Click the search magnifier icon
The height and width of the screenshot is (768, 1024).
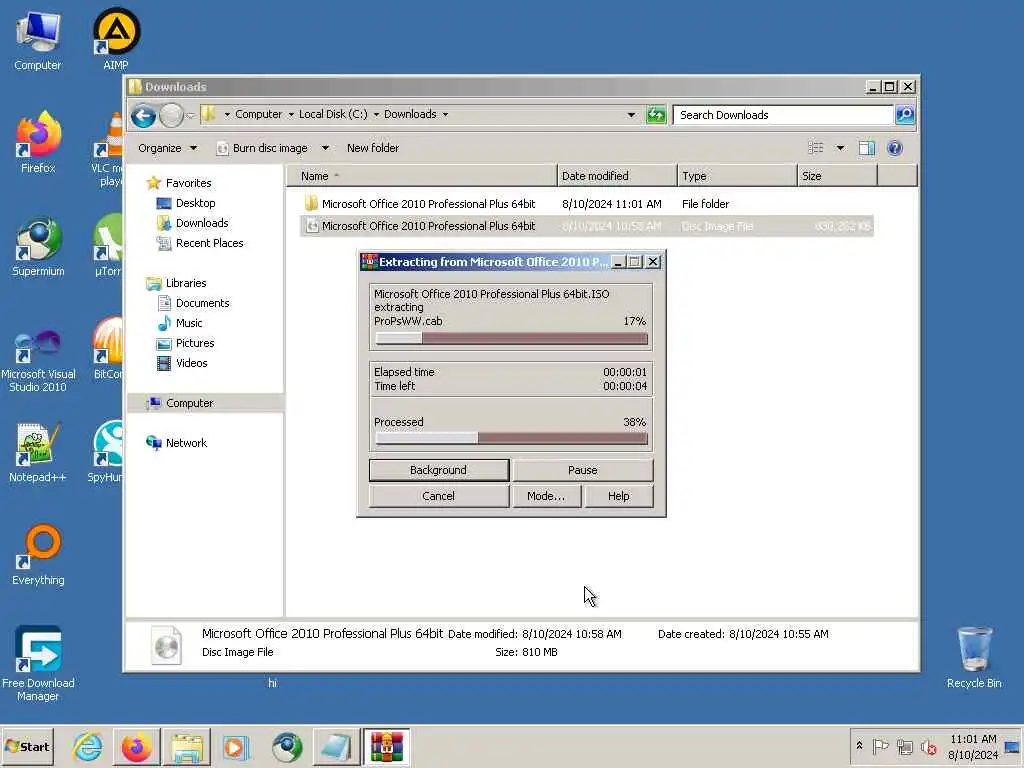904,115
